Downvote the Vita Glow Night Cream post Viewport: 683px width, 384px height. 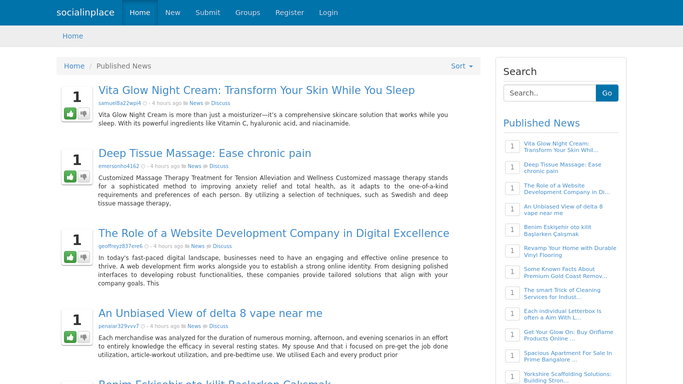pyautogui.click(x=84, y=114)
